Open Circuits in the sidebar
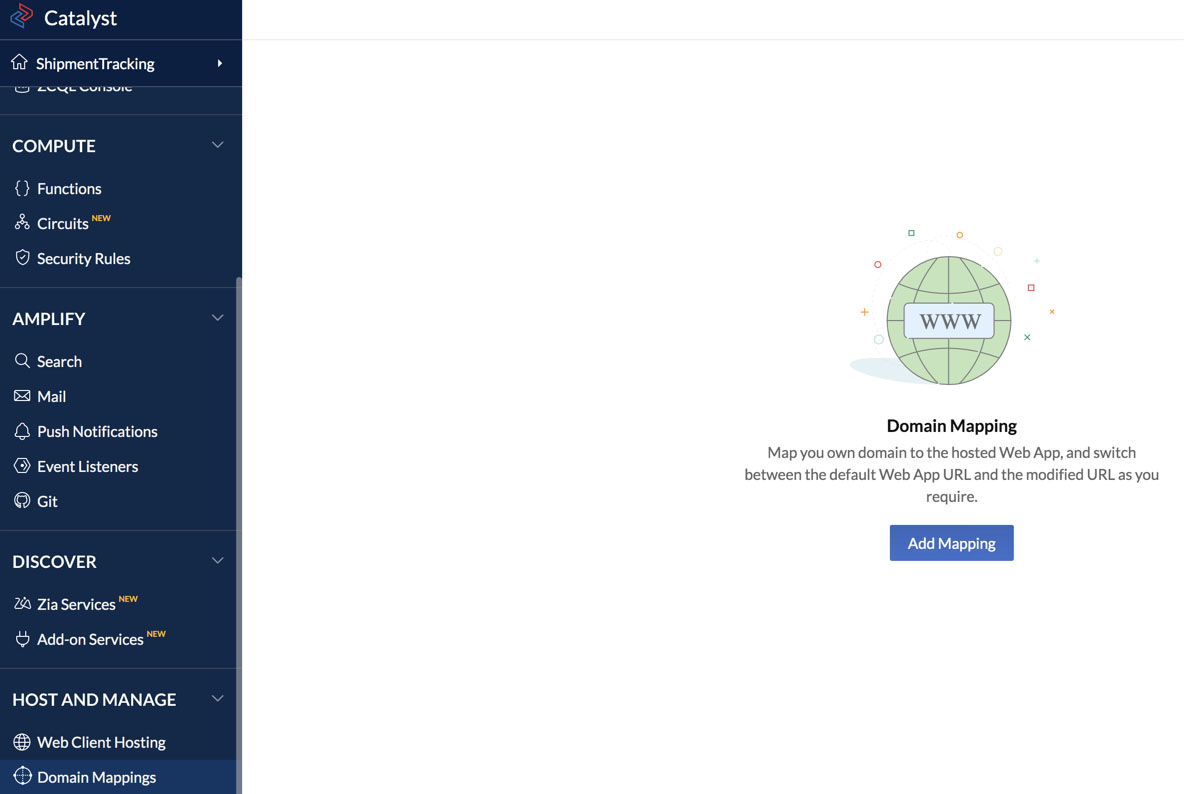Viewport: 1185px width, 794px height. pyautogui.click(x=63, y=224)
